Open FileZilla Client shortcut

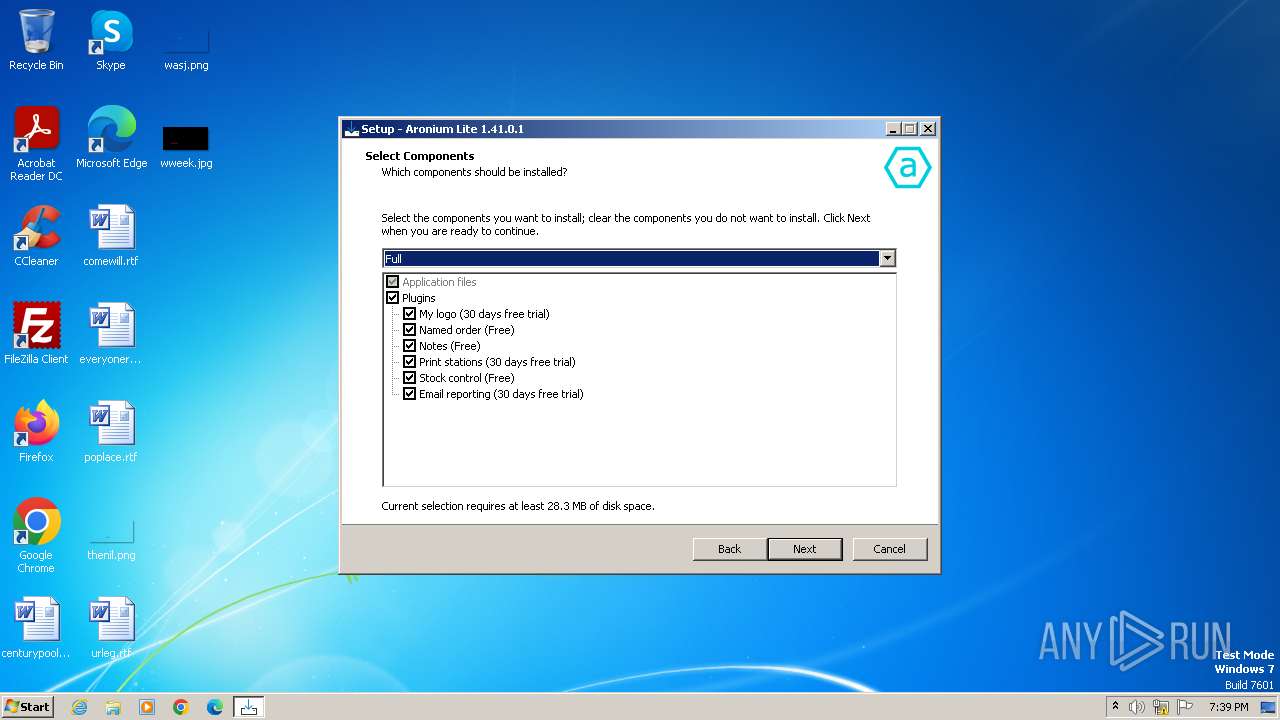pos(36,334)
